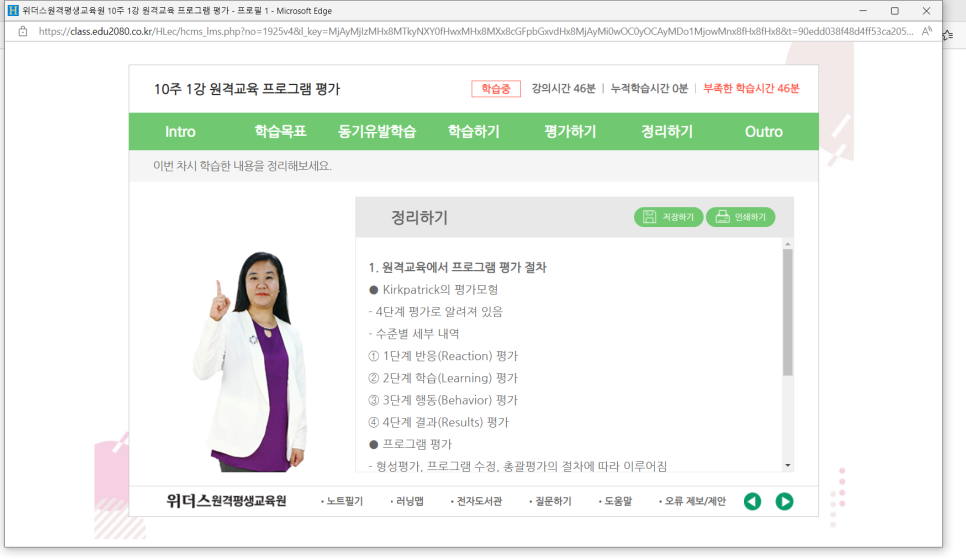Open 질문하기 ask-question link
This screenshot has width=966, height=559.
click(551, 501)
